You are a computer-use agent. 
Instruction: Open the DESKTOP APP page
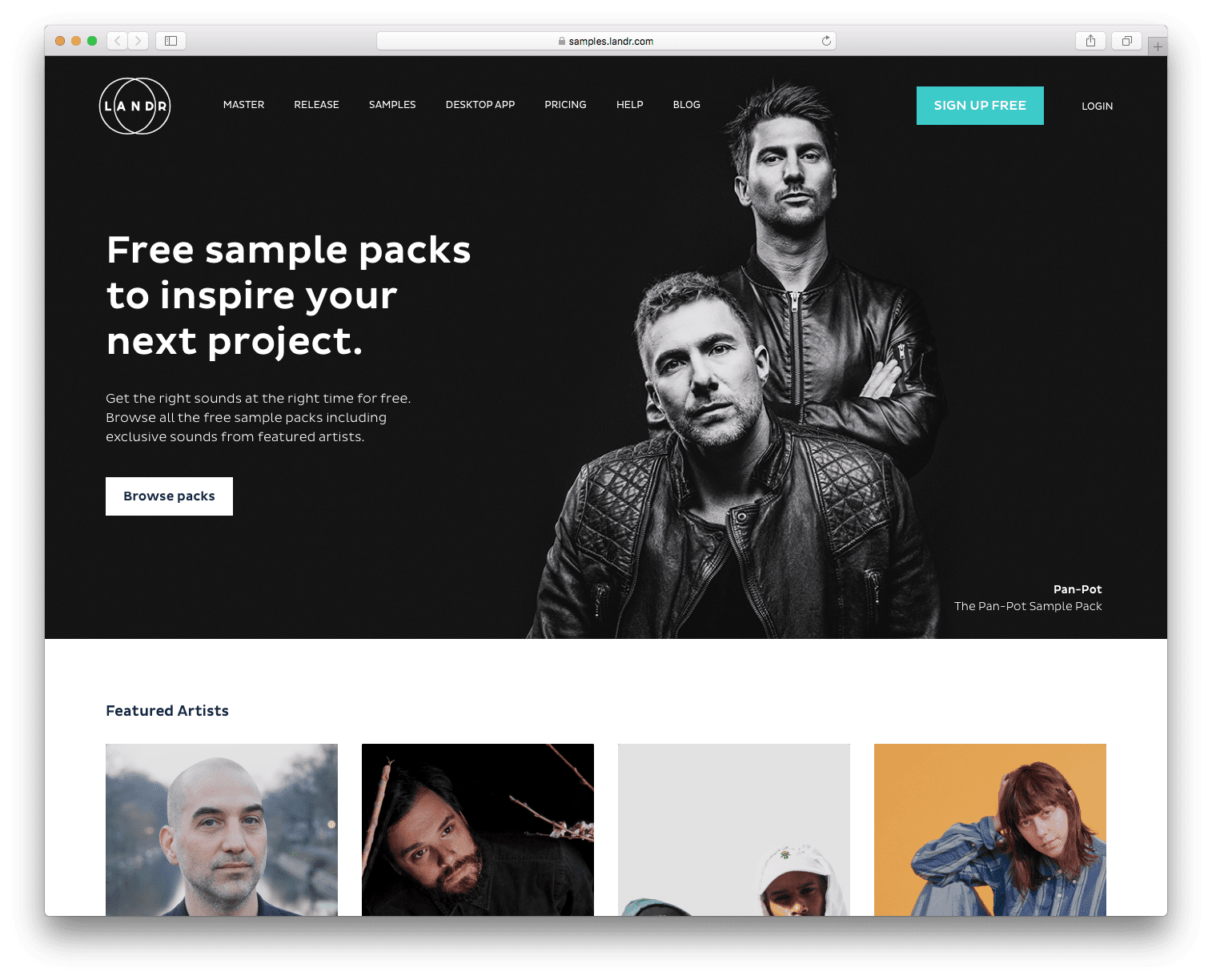pos(480,105)
